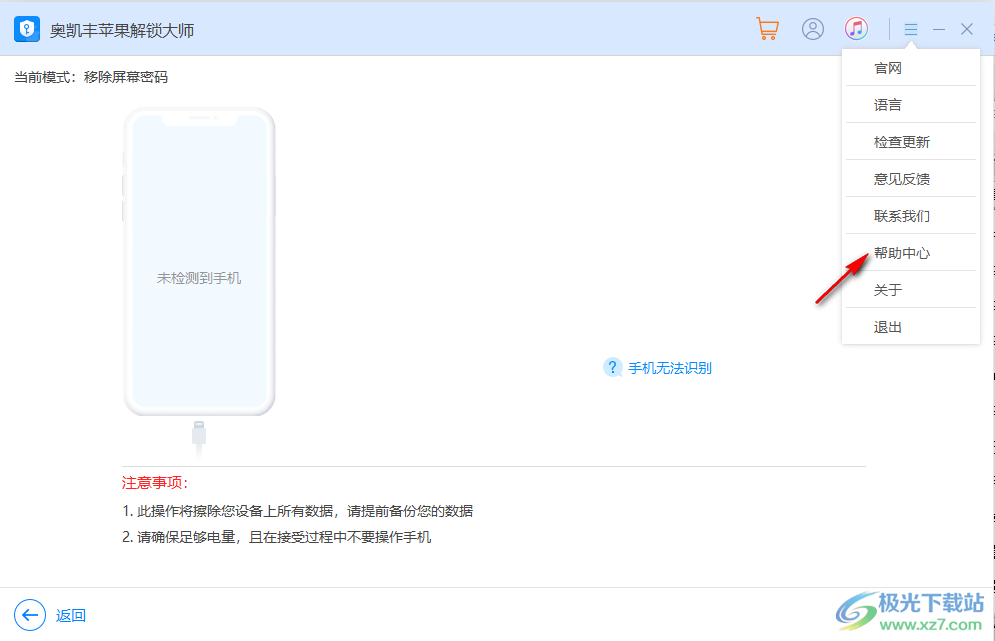Select 关于 menu entry
995x641 pixels.
911,290
